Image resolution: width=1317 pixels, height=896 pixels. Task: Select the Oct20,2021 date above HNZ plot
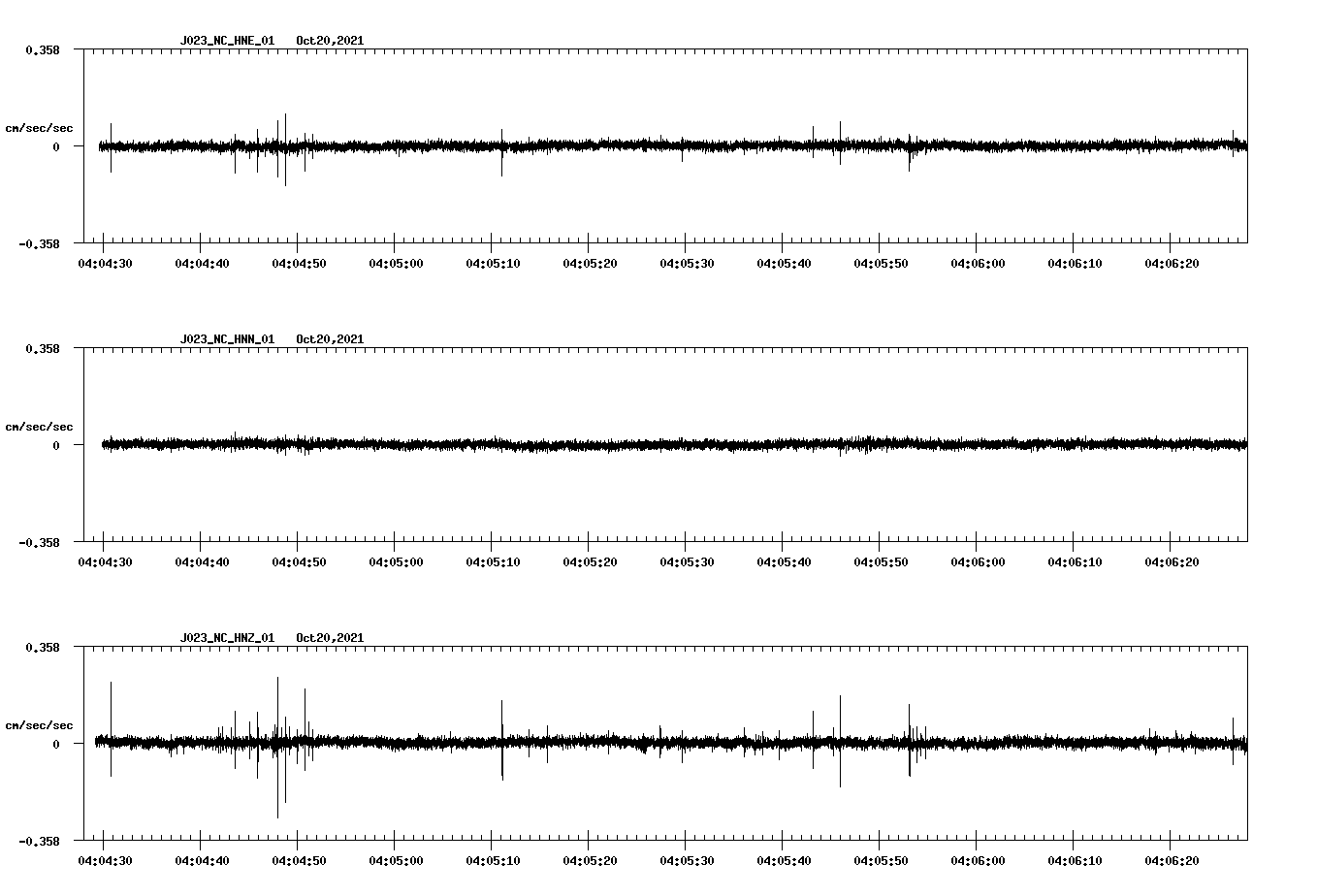(x=330, y=638)
